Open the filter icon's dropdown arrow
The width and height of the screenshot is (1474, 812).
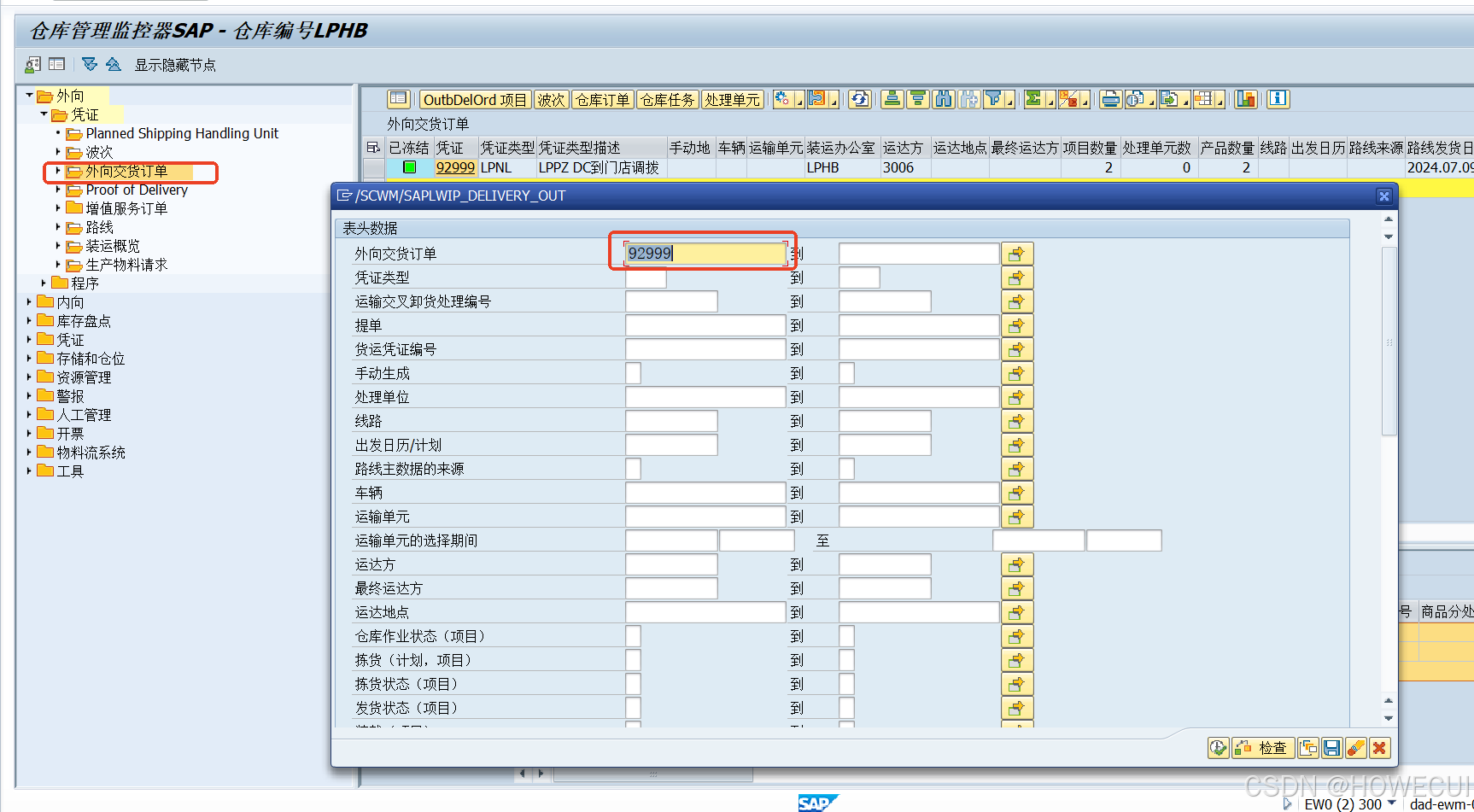click(1010, 100)
